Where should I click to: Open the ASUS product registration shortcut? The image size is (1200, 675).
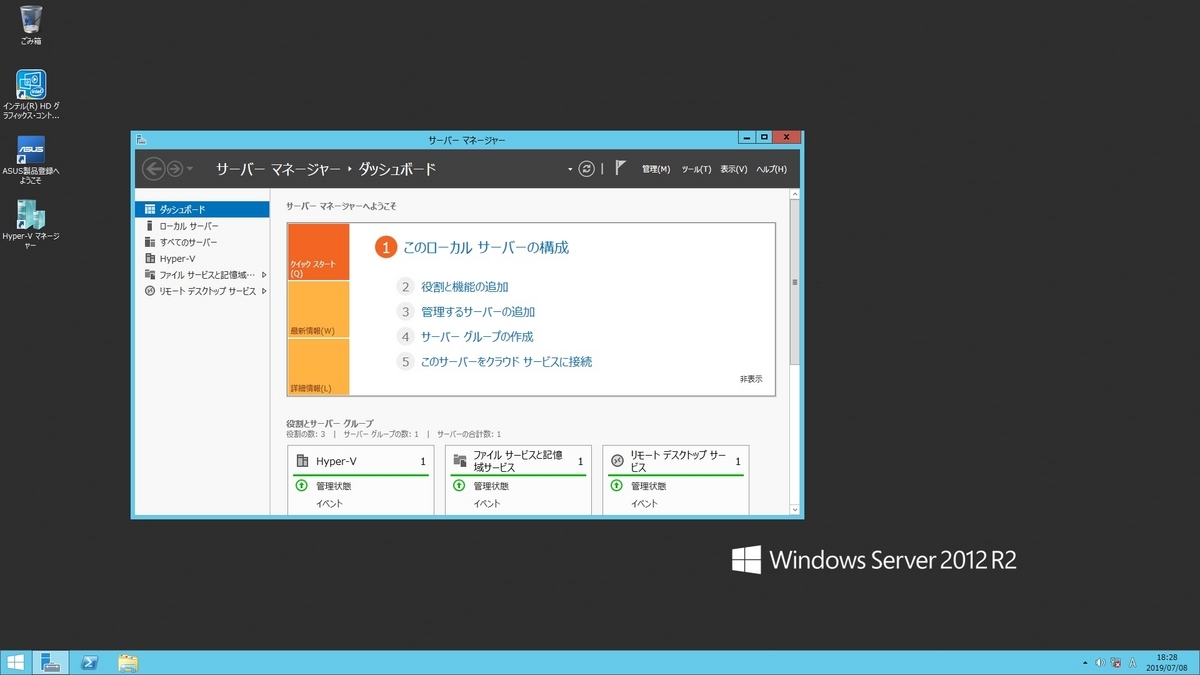(x=31, y=160)
